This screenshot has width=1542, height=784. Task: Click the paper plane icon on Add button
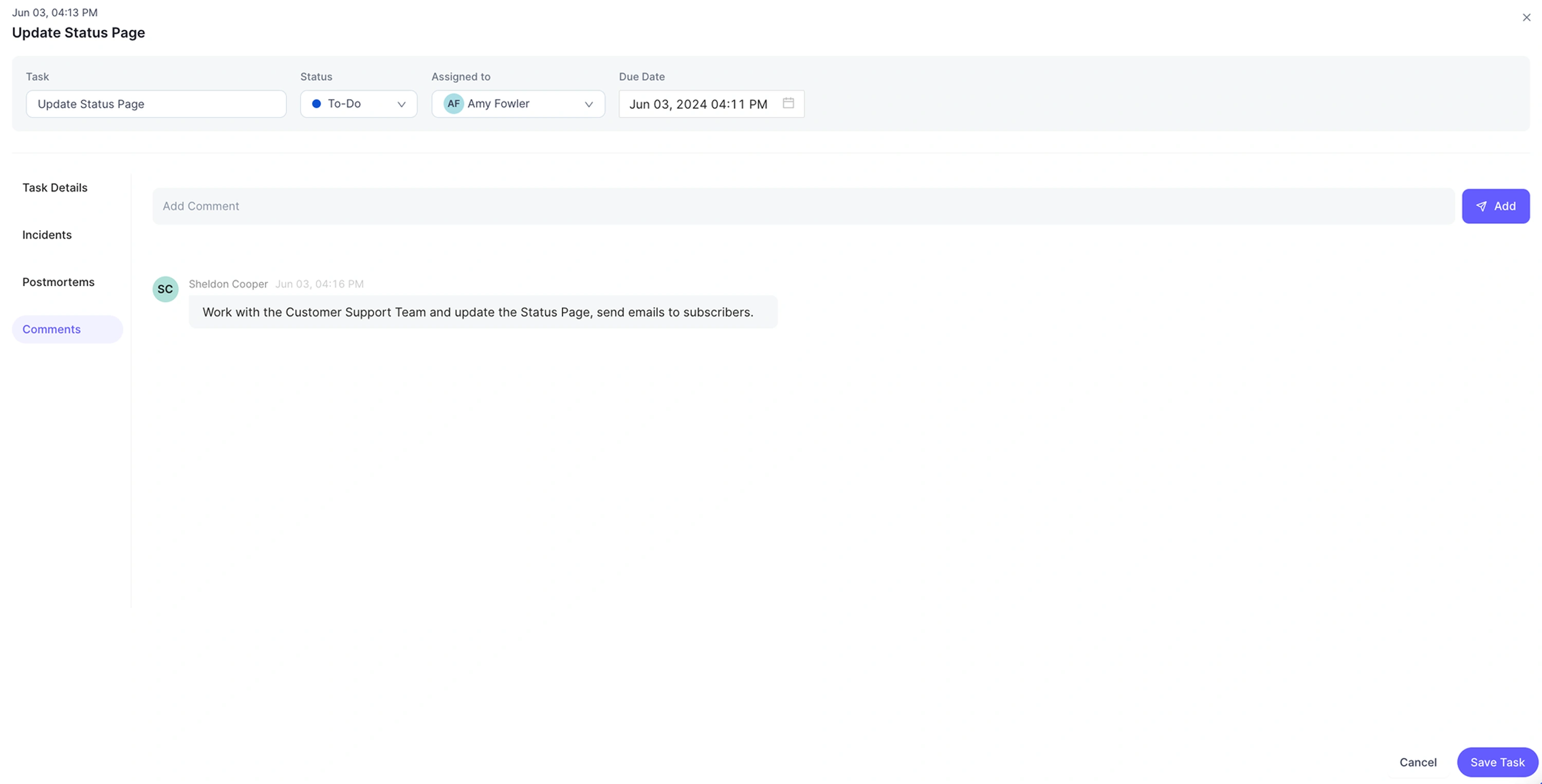pos(1481,207)
